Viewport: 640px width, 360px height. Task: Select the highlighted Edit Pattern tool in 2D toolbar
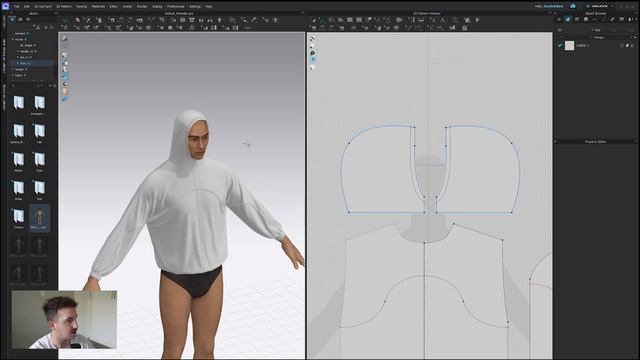(x=322, y=20)
